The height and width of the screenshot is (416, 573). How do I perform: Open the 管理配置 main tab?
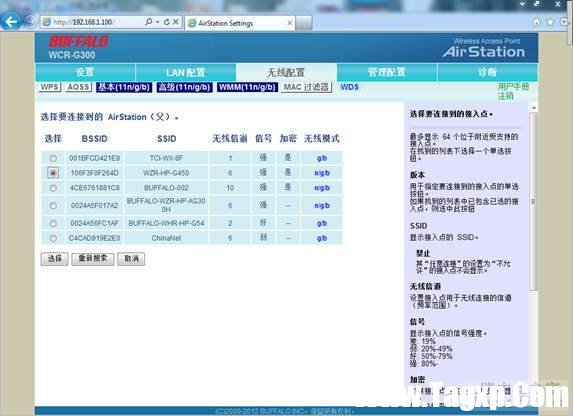click(x=387, y=72)
